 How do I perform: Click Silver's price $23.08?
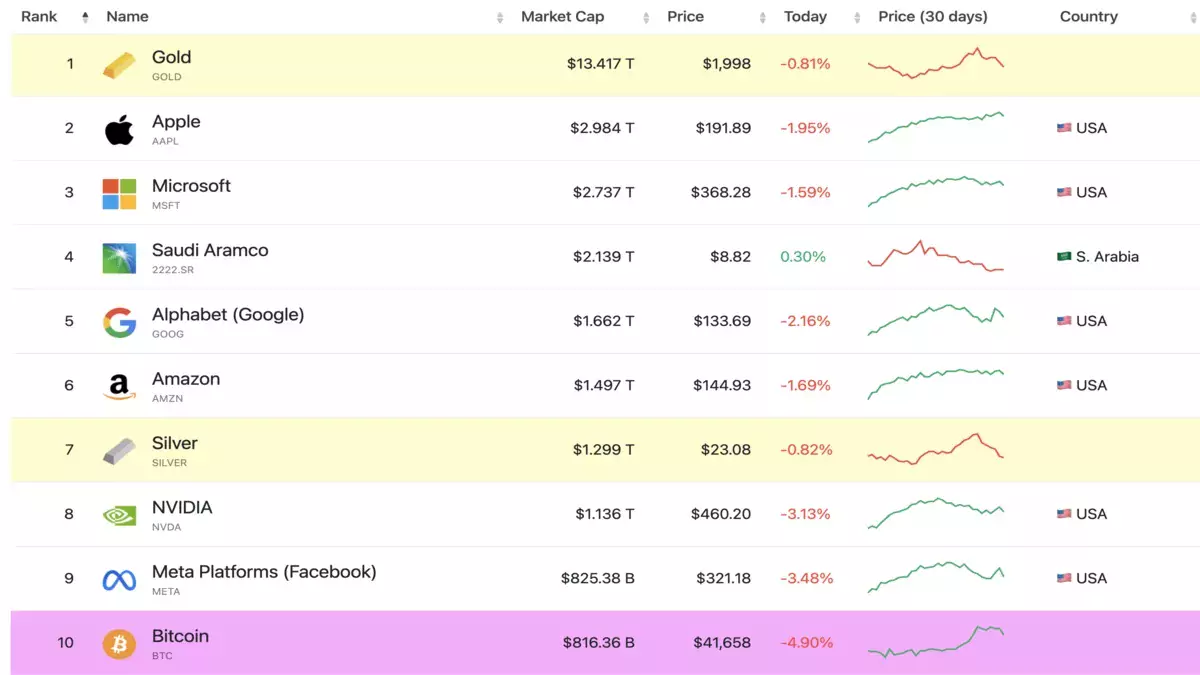click(726, 450)
